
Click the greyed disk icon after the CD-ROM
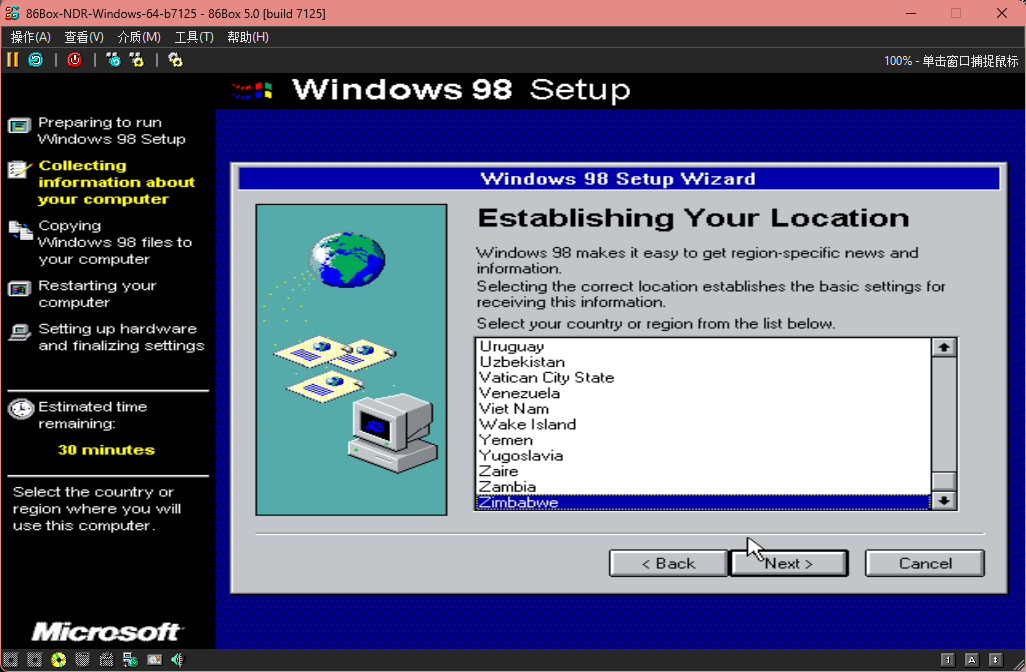click(x=82, y=660)
